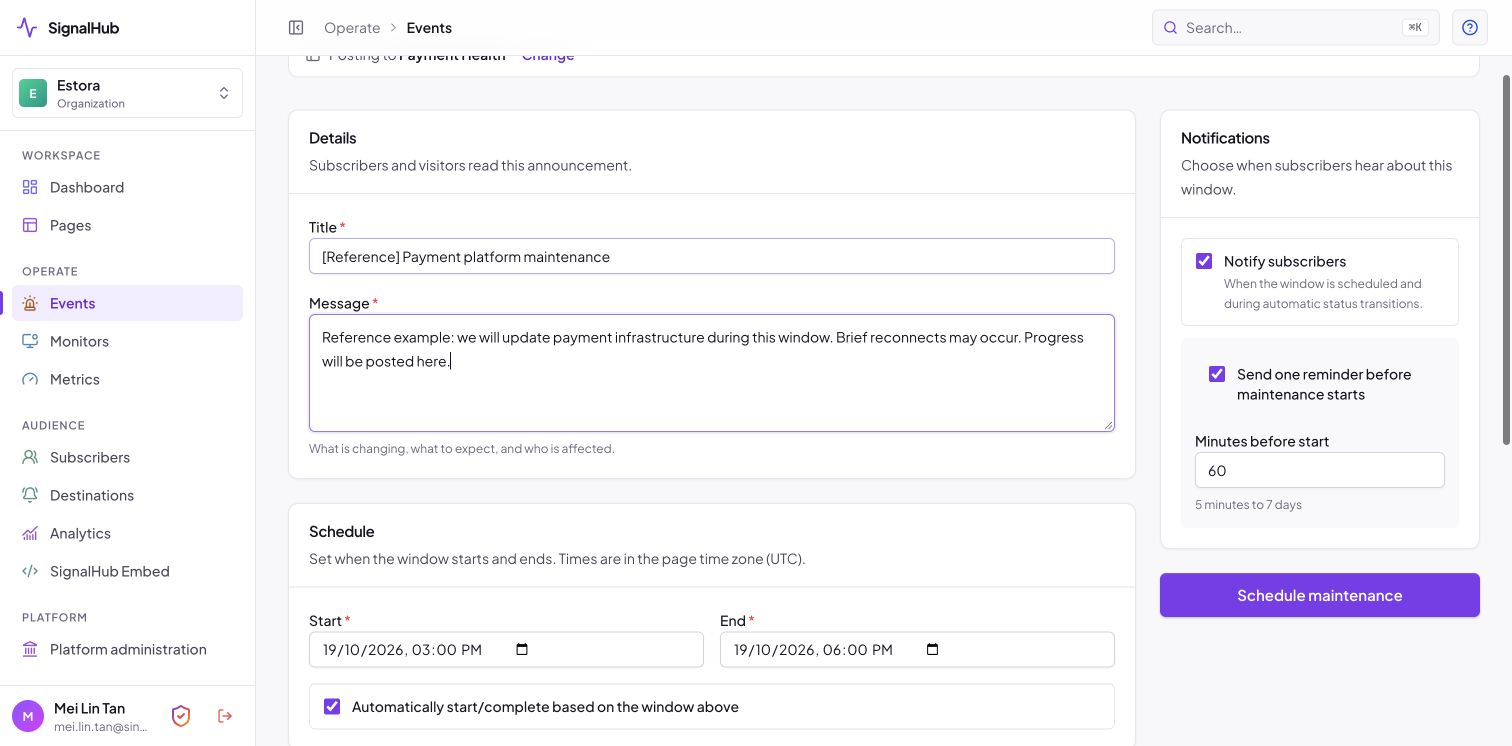Click inside the Message text area
This screenshot has width=1512, height=746.
[x=712, y=373]
